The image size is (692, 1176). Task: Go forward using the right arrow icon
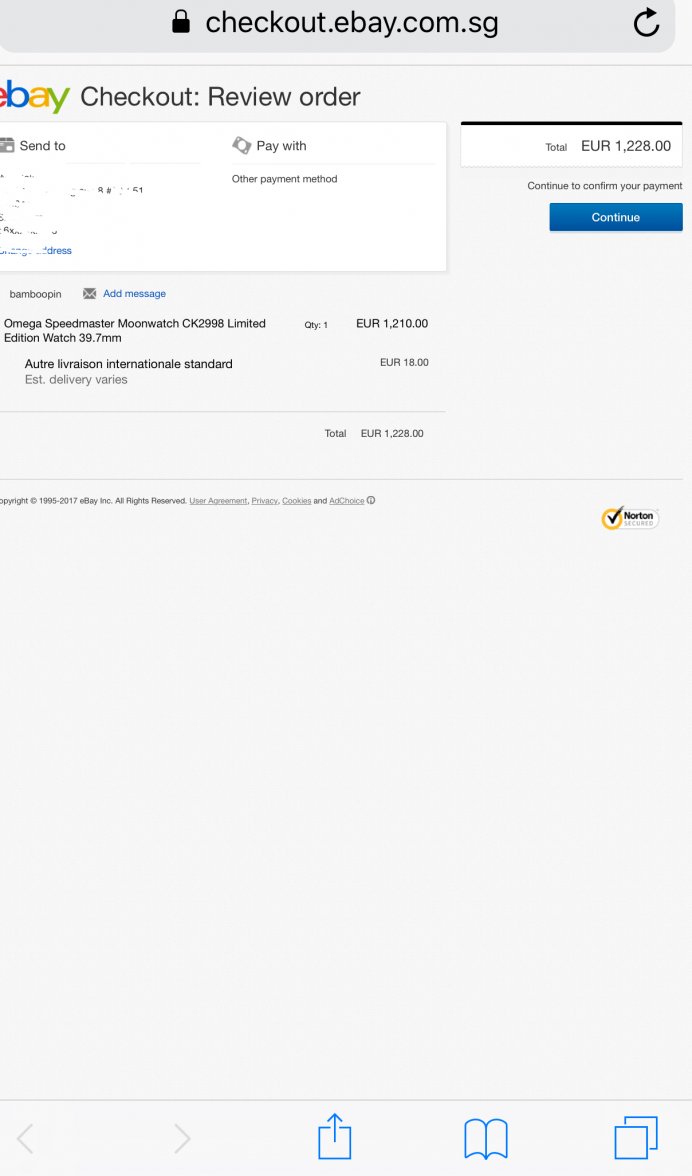point(182,1138)
